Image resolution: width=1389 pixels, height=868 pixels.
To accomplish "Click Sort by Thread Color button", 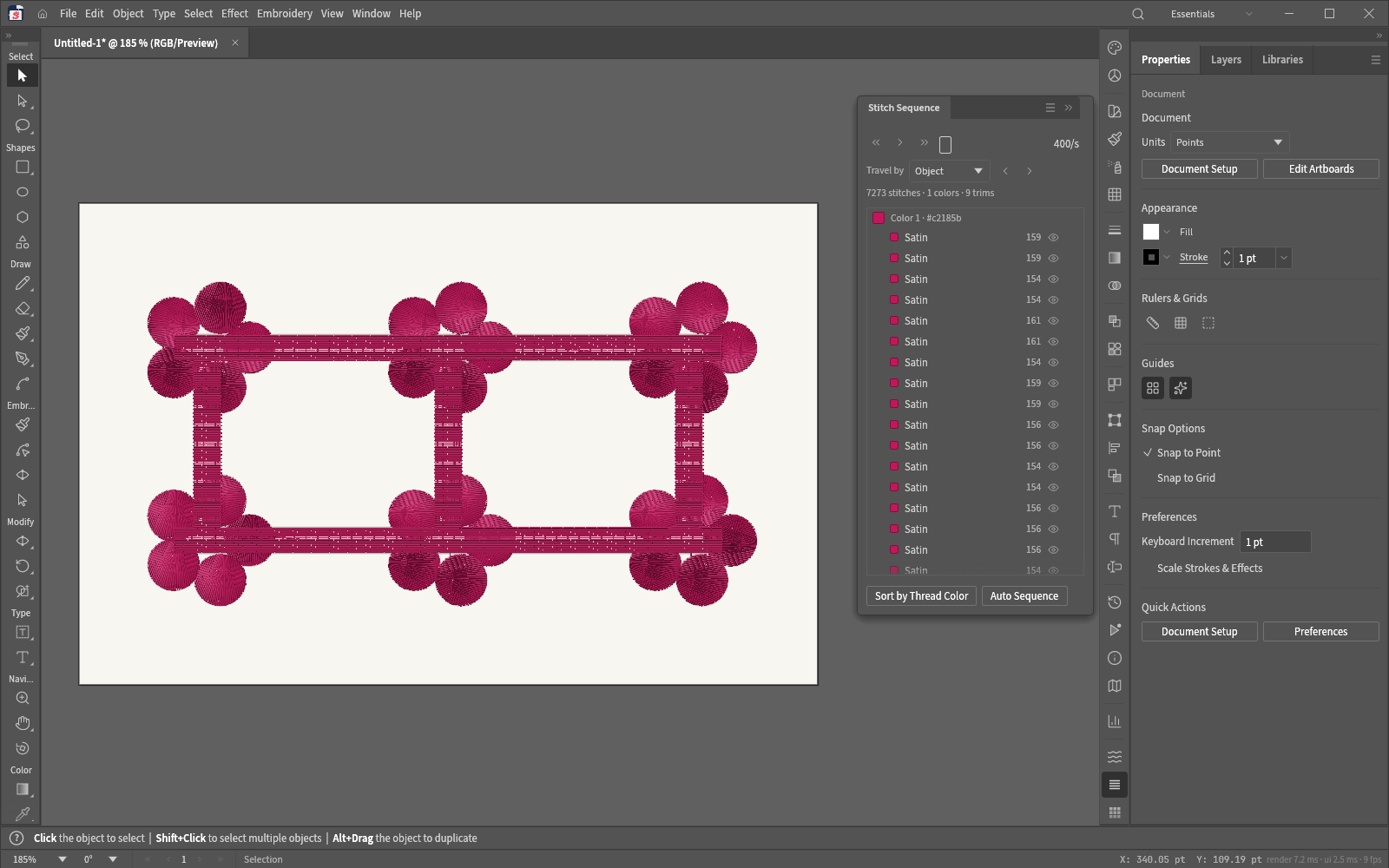I will (x=921, y=596).
